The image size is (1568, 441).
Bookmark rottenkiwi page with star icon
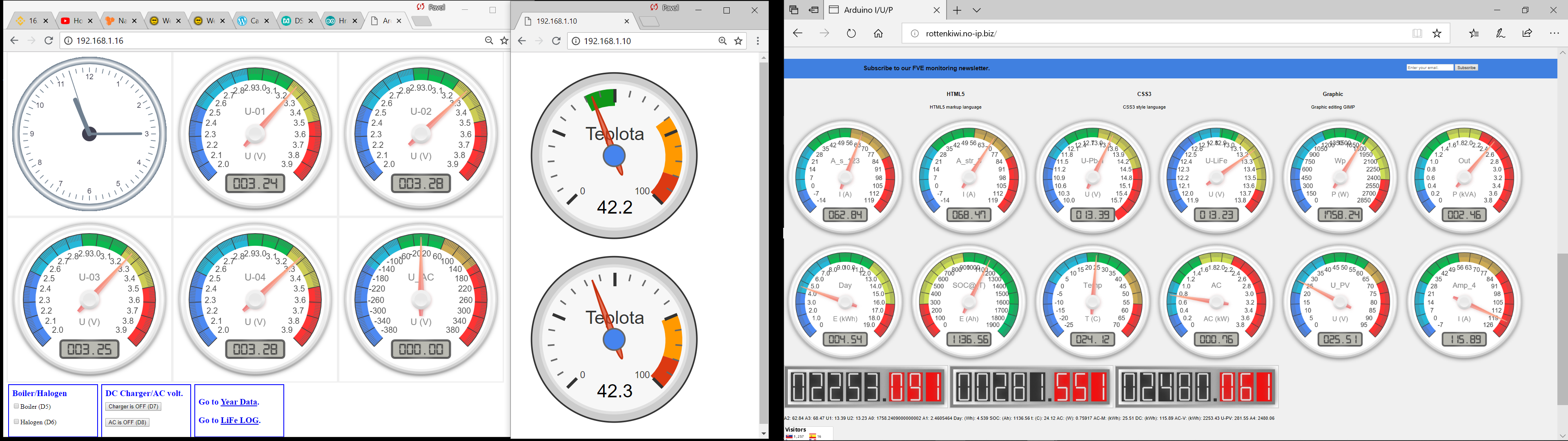(1437, 33)
